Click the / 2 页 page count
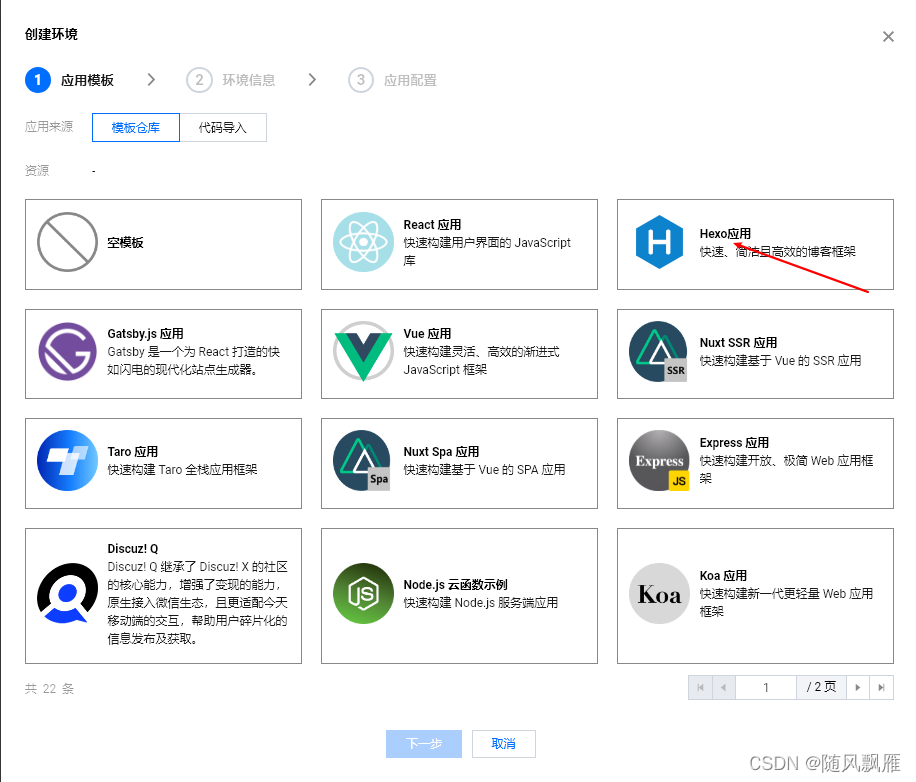Viewport: 916px width, 782px height. 821,687
